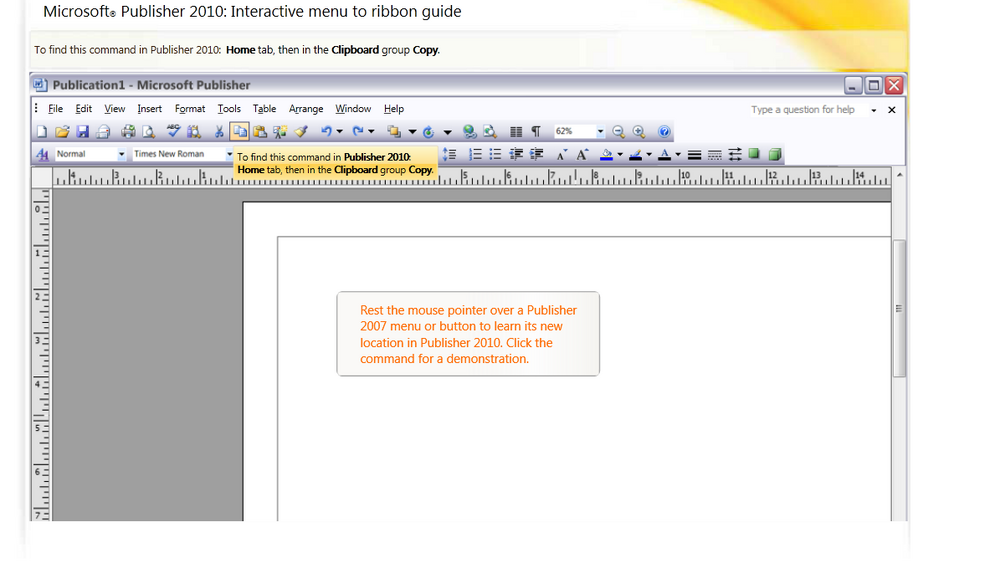Redo the action with the Redo arrow
The width and height of the screenshot is (1000, 568).
coord(358,132)
